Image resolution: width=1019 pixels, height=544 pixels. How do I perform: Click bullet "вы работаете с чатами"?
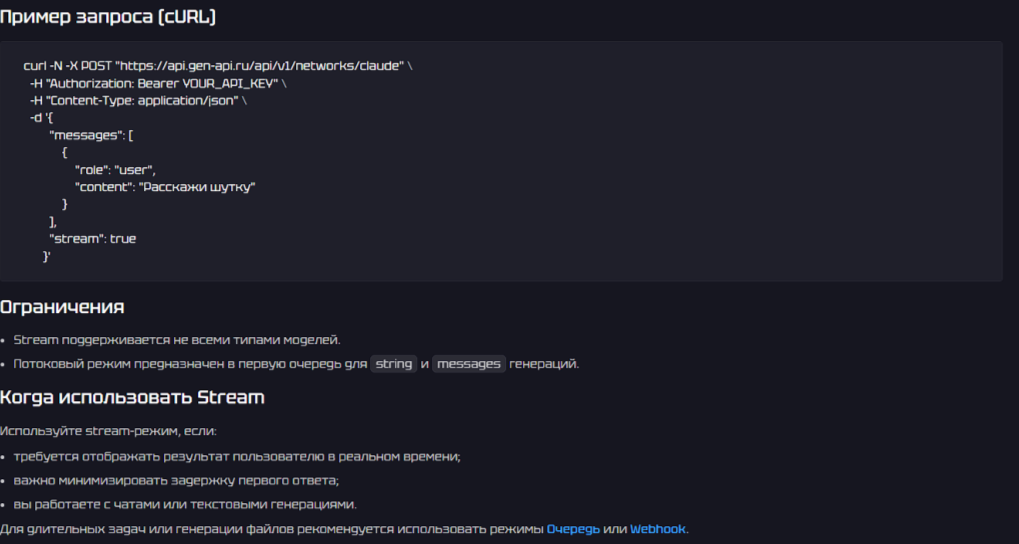click(185, 504)
